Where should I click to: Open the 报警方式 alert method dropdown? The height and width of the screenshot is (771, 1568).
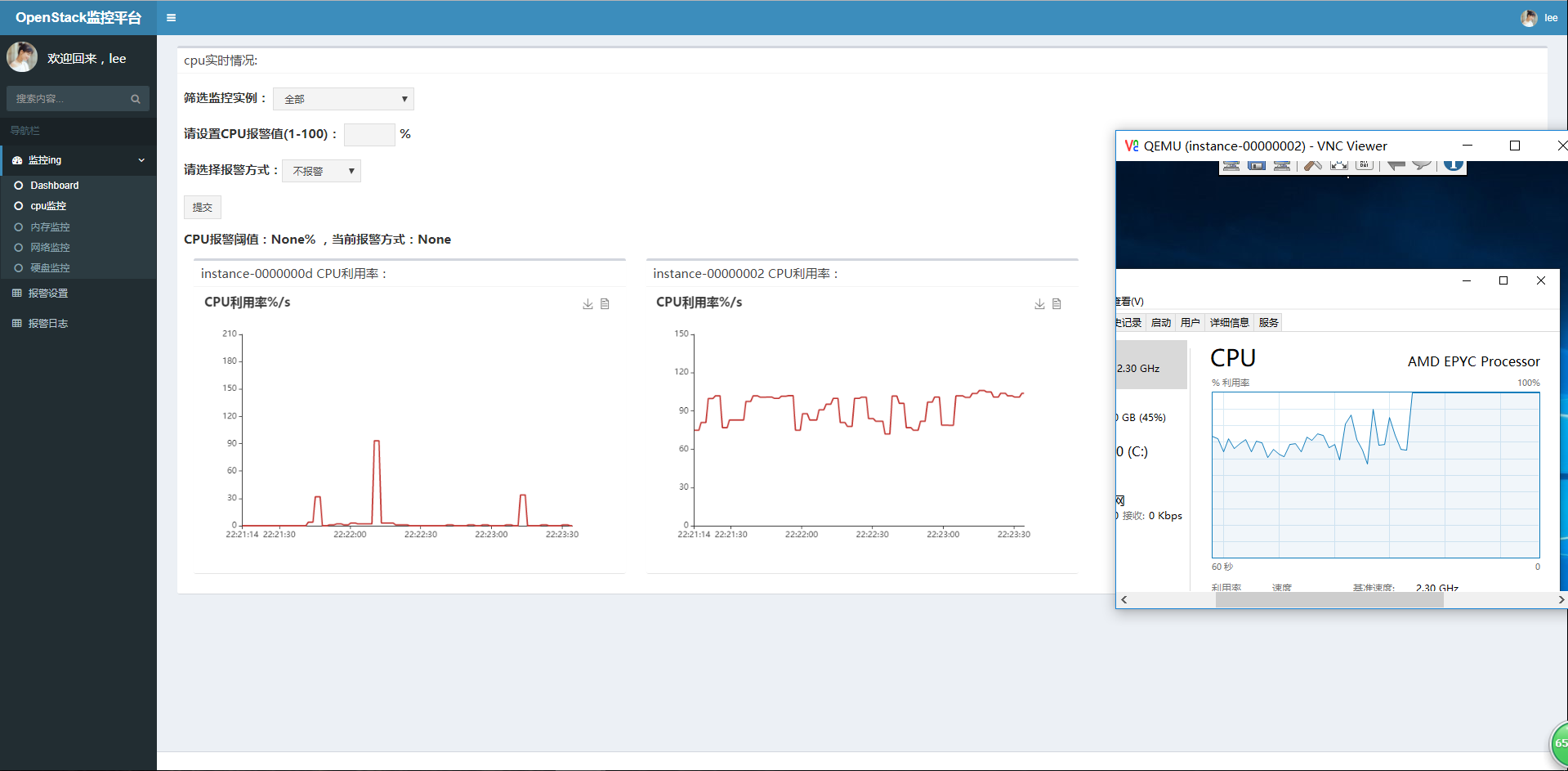pyautogui.click(x=320, y=170)
